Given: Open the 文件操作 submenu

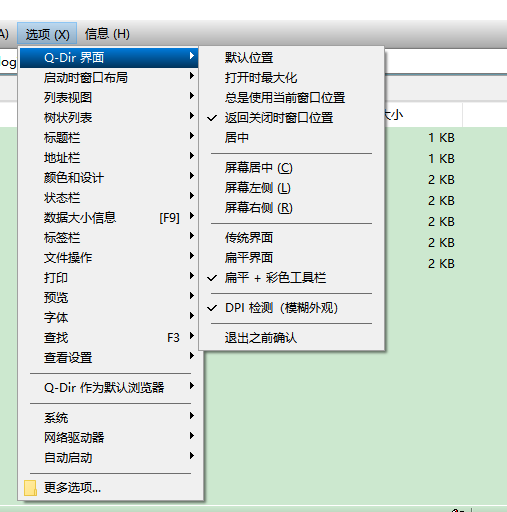Looking at the screenshot, I should 109,258.
